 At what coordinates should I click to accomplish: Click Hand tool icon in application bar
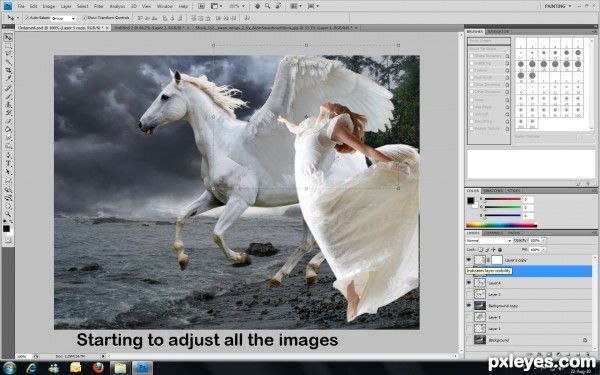[258, 6]
